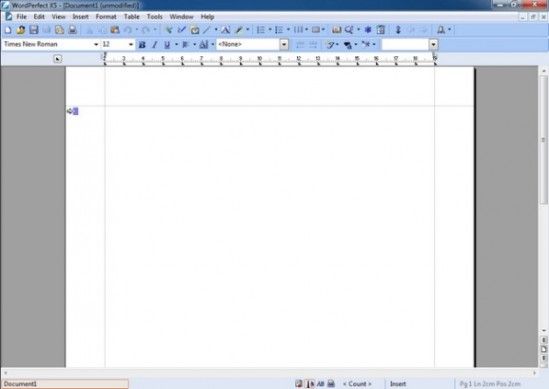
Task: Click inside the empty combo box field
Action: (x=405, y=44)
